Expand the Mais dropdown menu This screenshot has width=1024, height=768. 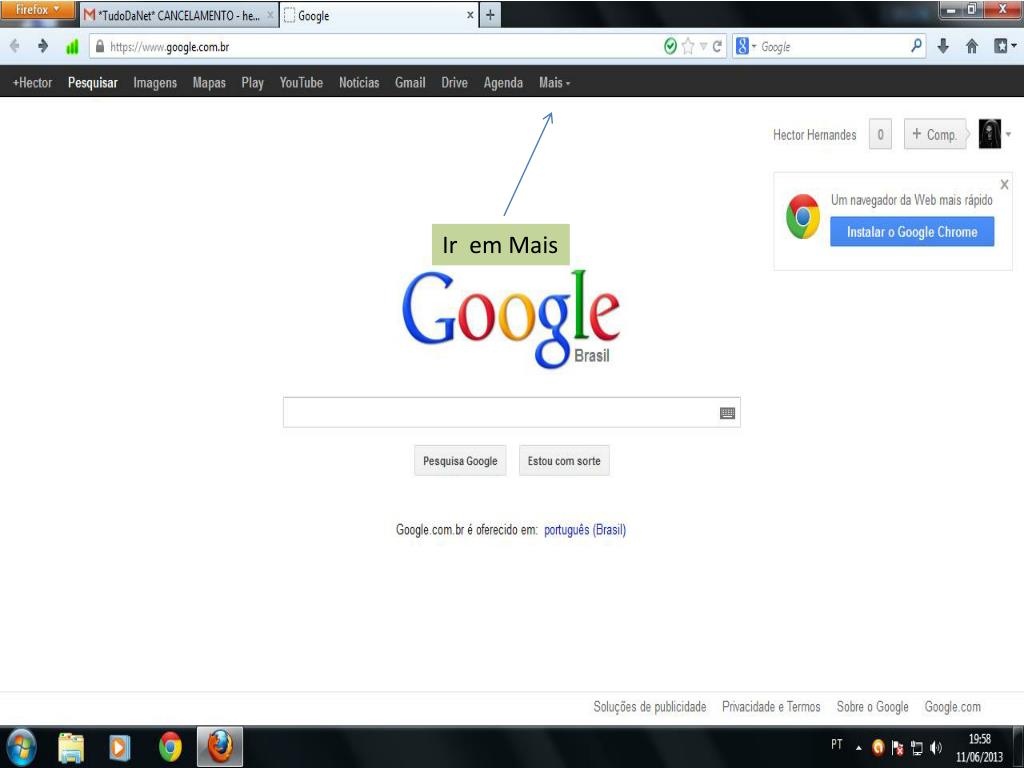point(554,83)
